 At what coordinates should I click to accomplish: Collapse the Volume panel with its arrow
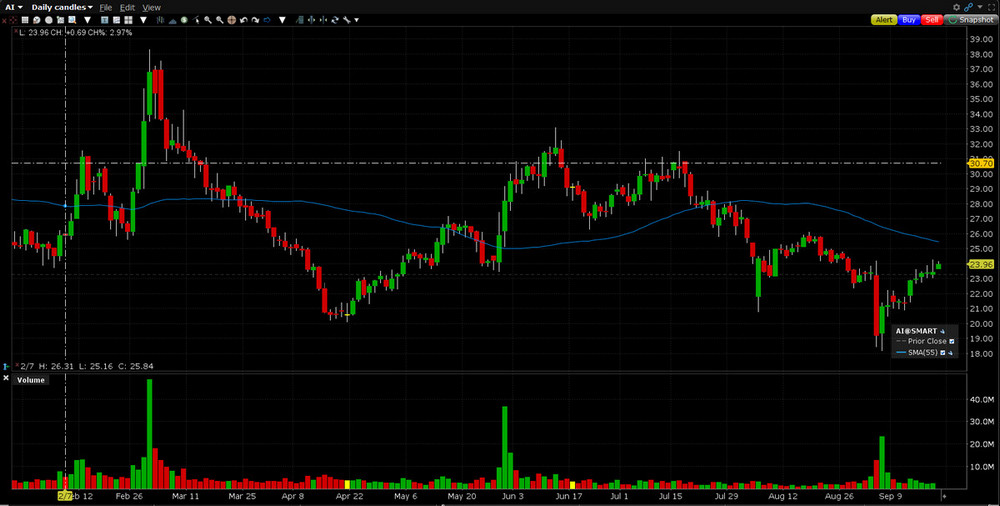pyautogui.click(x=6, y=379)
